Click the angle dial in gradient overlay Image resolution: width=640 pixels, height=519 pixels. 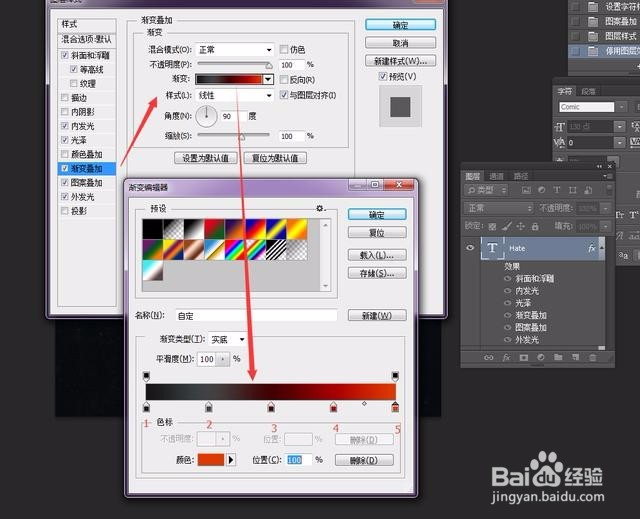pyautogui.click(x=207, y=116)
